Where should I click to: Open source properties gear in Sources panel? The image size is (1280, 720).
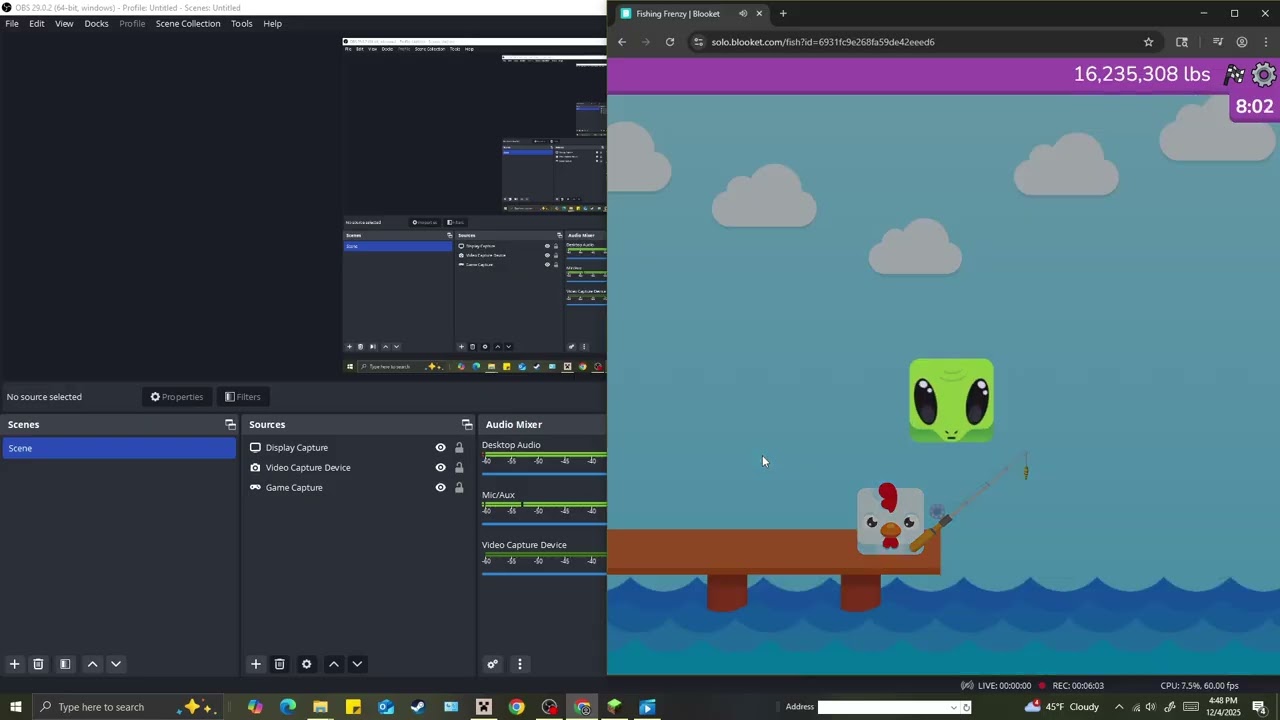point(307,664)
